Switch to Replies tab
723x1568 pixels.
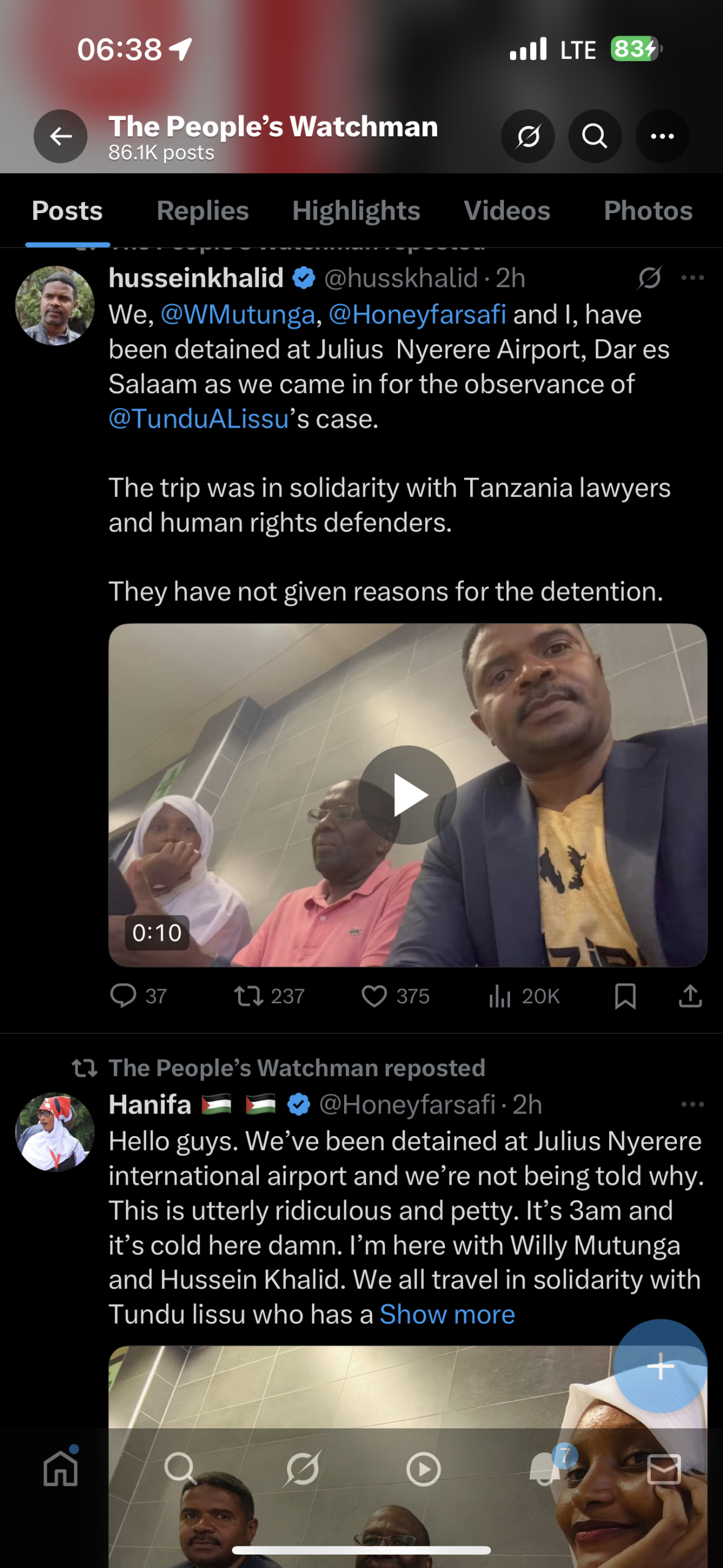tap(203, 211)
